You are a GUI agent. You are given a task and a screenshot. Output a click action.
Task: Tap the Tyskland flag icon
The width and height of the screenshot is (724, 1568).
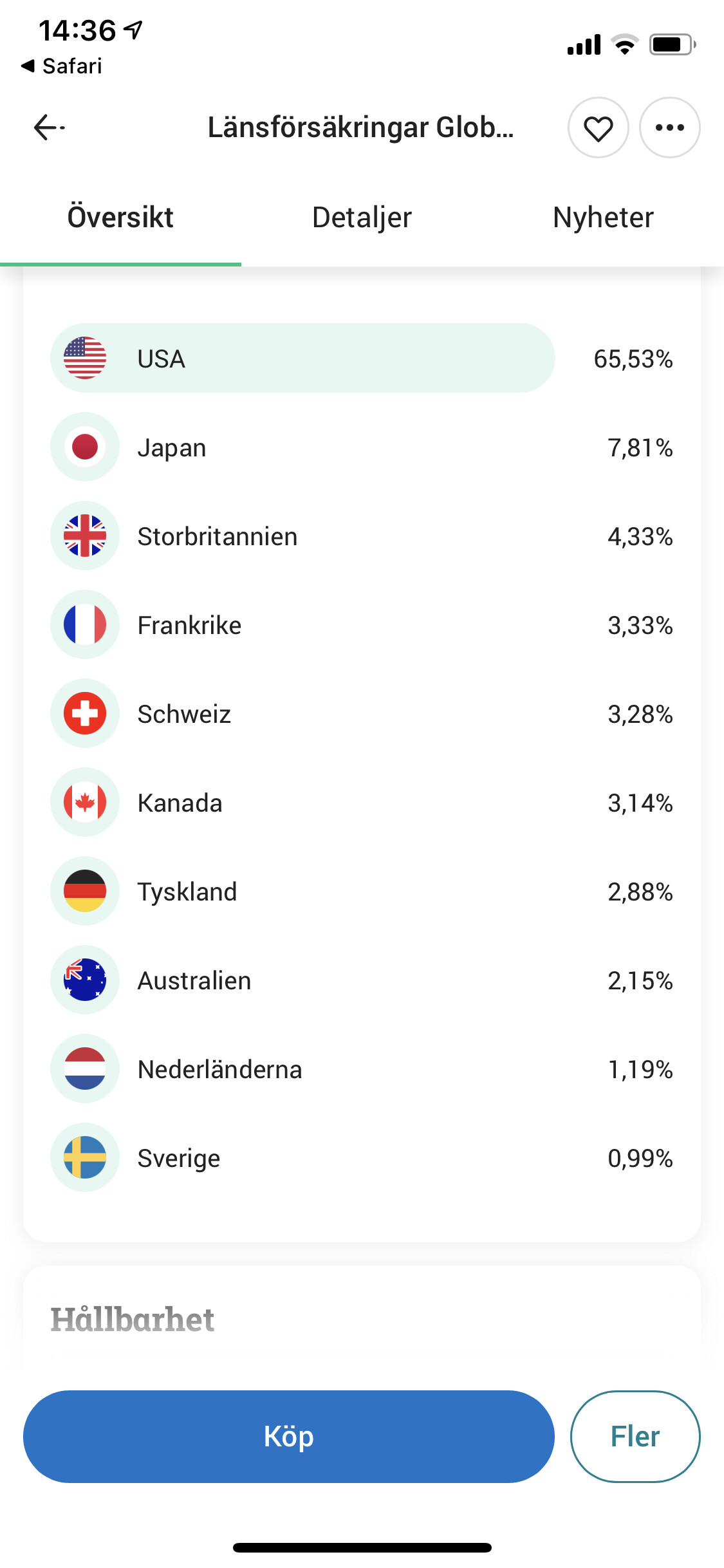(x=85, y=891)
